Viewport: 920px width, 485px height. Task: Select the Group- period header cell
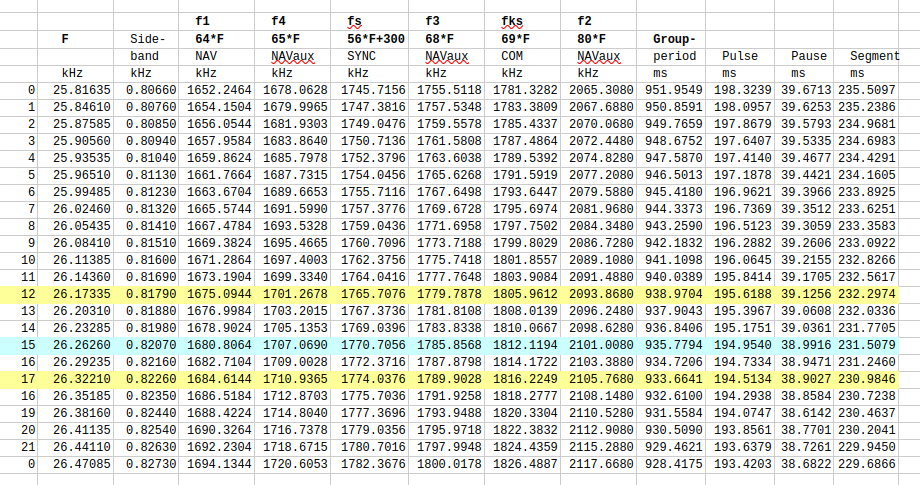pyautogui.click(x=677, y=48)
